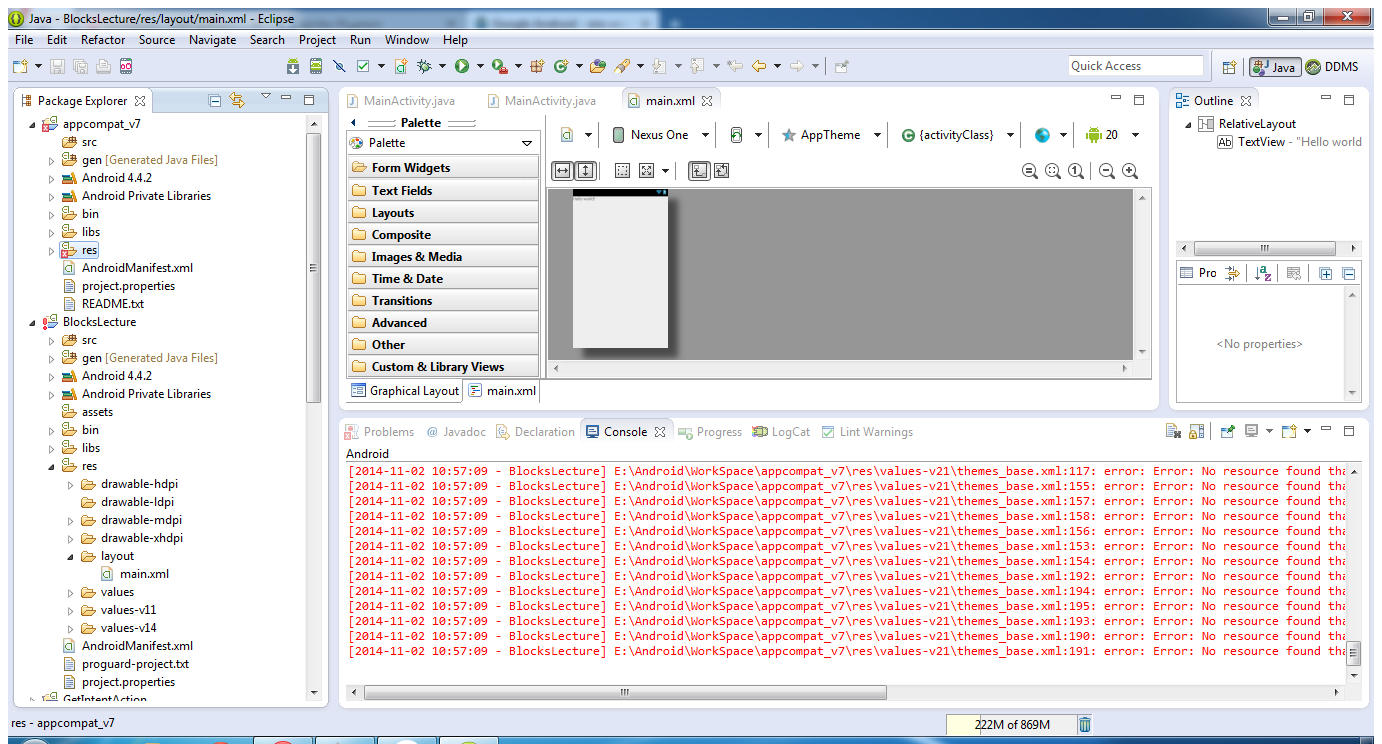1382x744 pixels.
Task: Click Show Advanced Properties icon in Outline panel
Action: click(x=1232, y=273)
